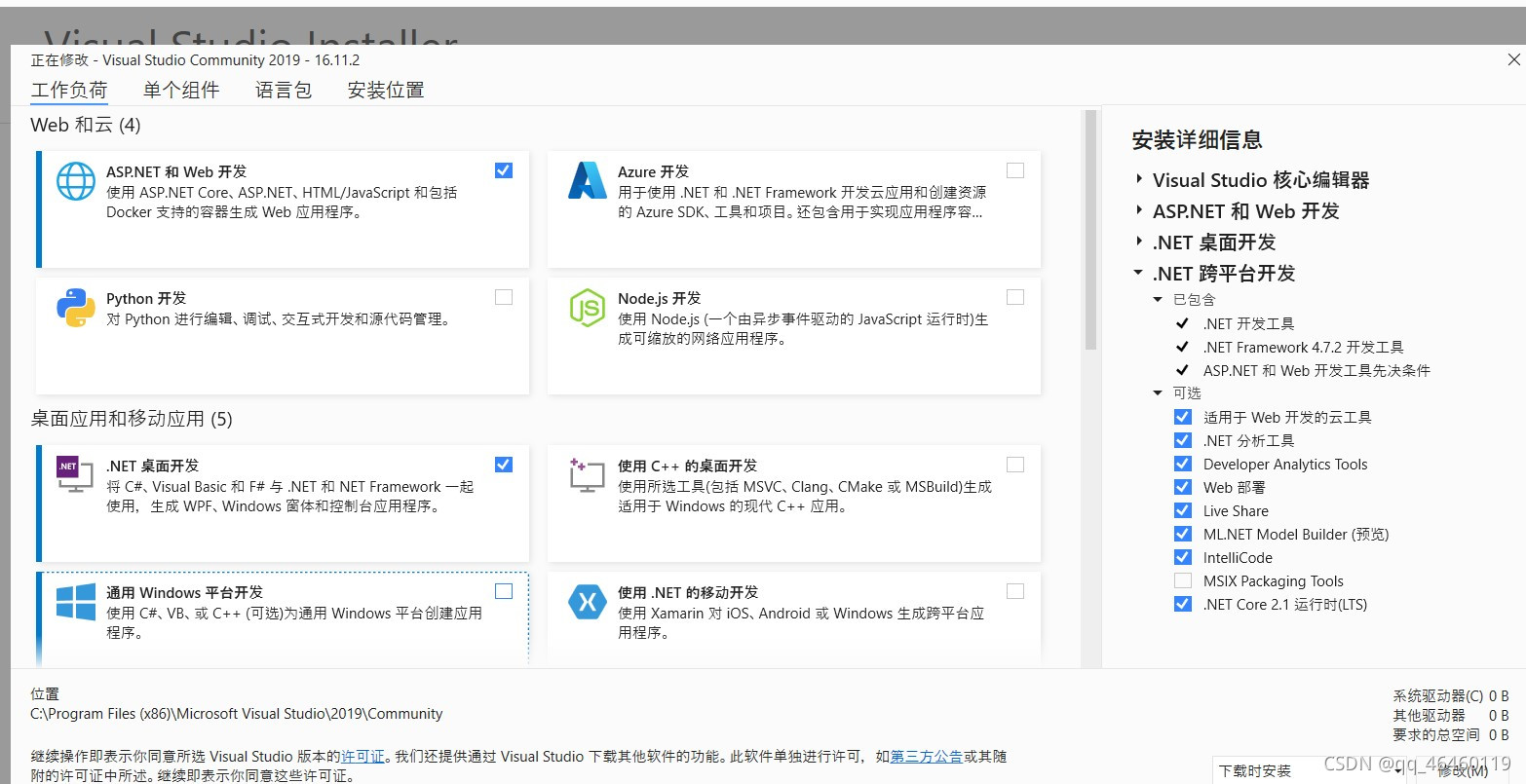
Task: Click the Node.js development hexagon icon
Action: [x=588, y=308]
